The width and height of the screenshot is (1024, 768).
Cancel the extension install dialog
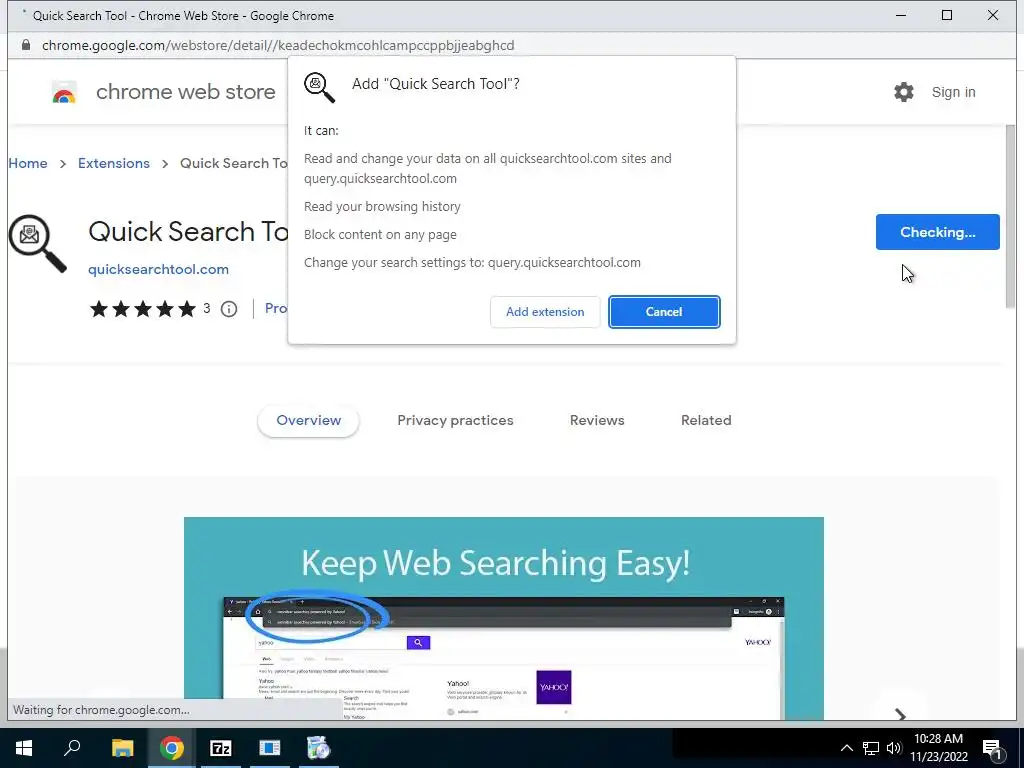tap(664, 312)
